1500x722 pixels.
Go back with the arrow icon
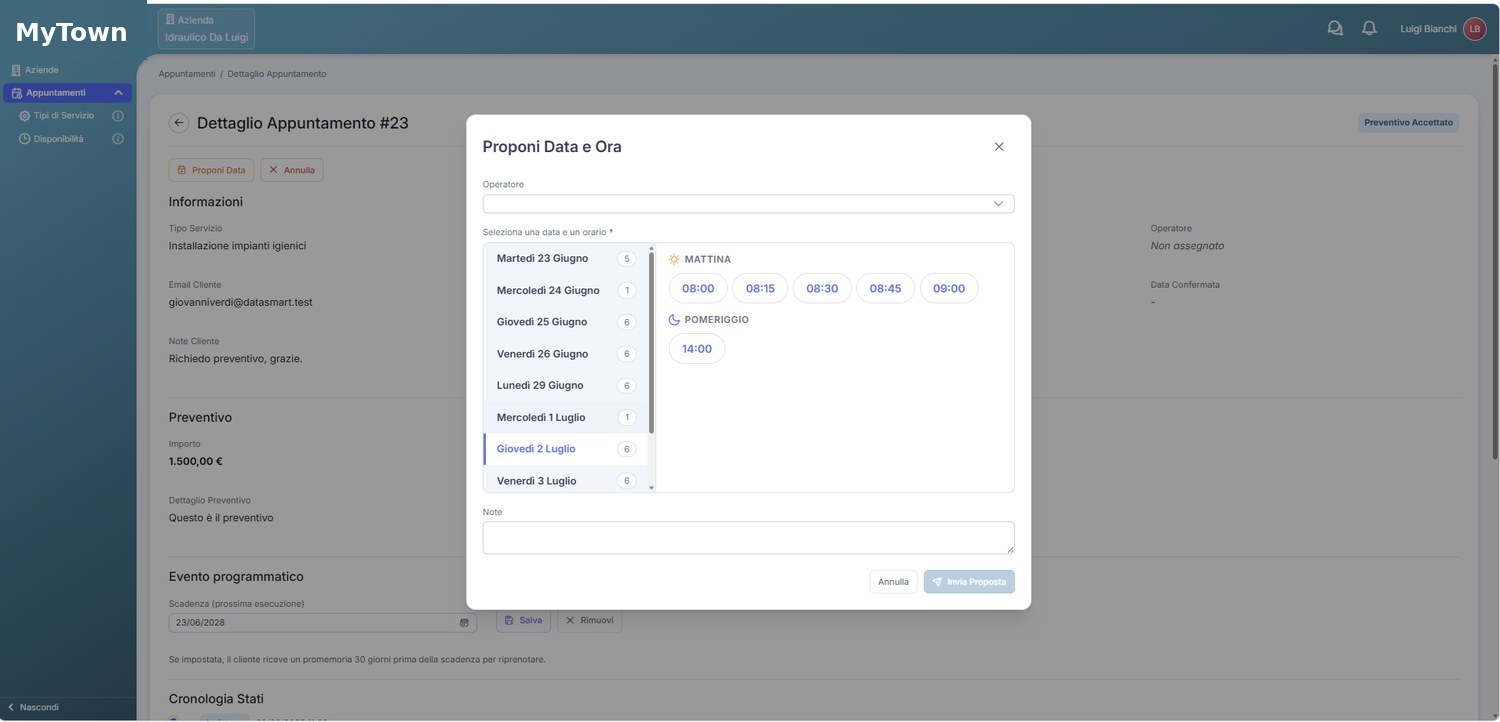179,123
